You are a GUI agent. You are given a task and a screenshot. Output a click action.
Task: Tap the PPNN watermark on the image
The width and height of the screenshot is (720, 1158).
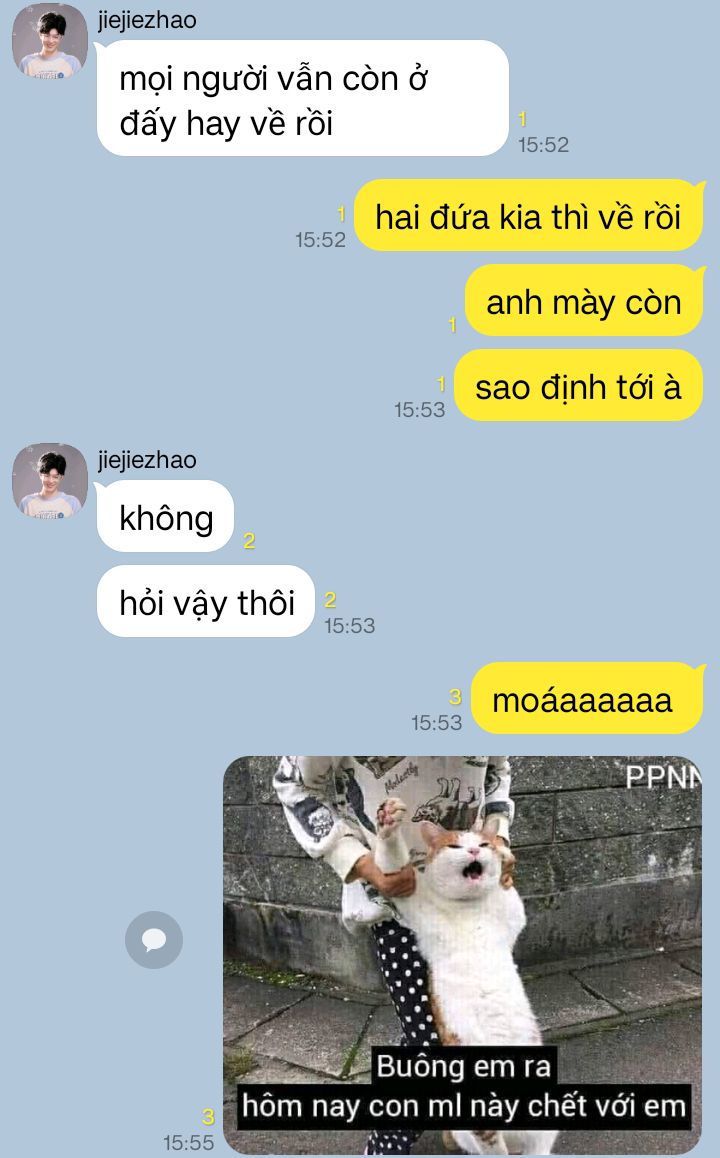click(x=663, y=777)
